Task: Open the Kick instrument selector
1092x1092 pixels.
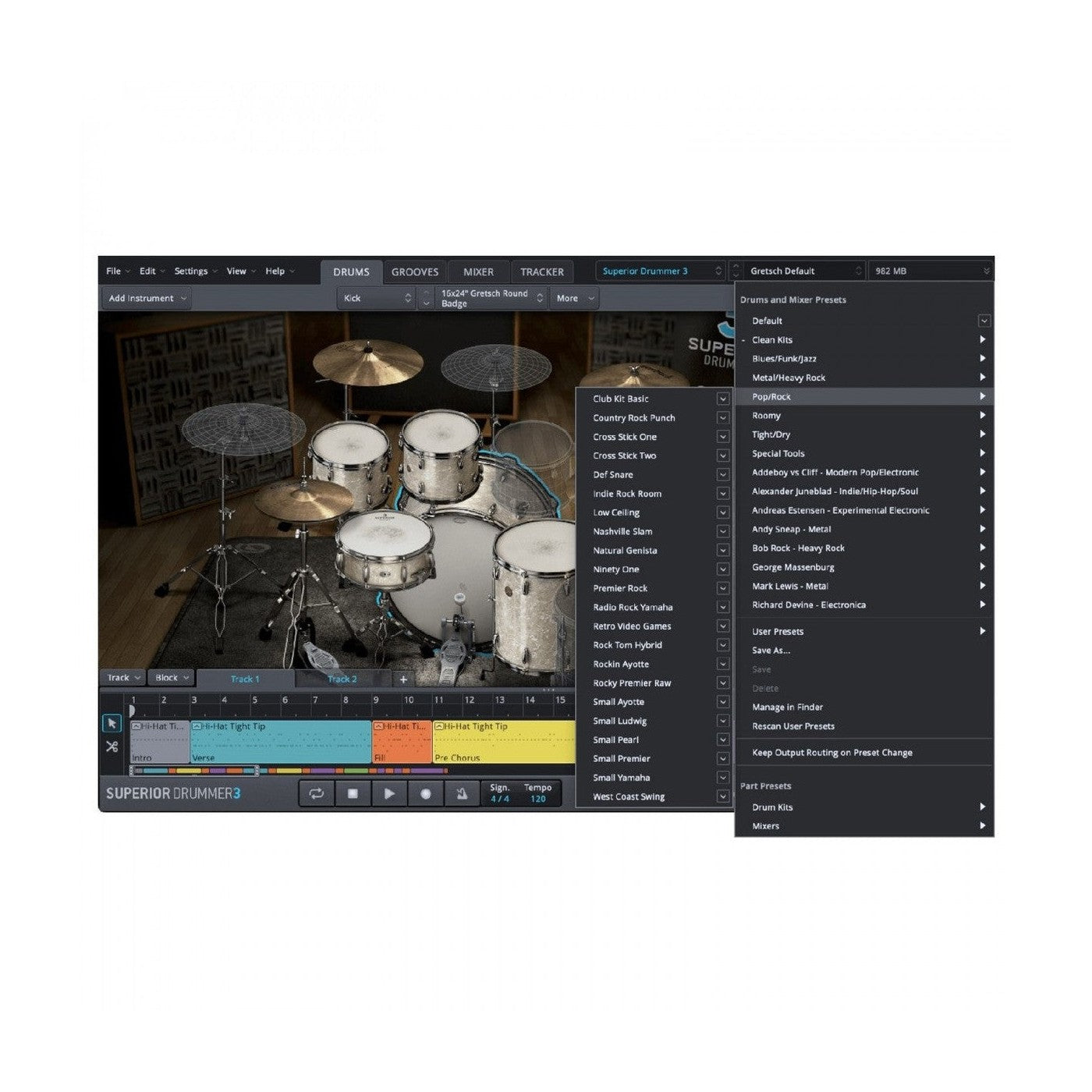Action: (x=377, y=298)
